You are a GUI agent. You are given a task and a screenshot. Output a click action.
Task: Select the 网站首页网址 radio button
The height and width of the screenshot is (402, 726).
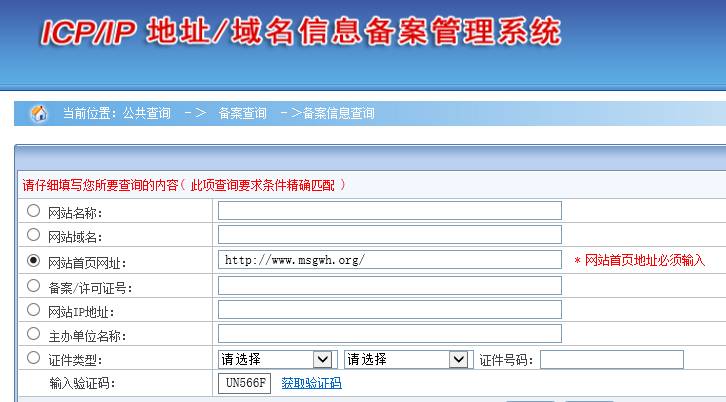pos(33,260)
